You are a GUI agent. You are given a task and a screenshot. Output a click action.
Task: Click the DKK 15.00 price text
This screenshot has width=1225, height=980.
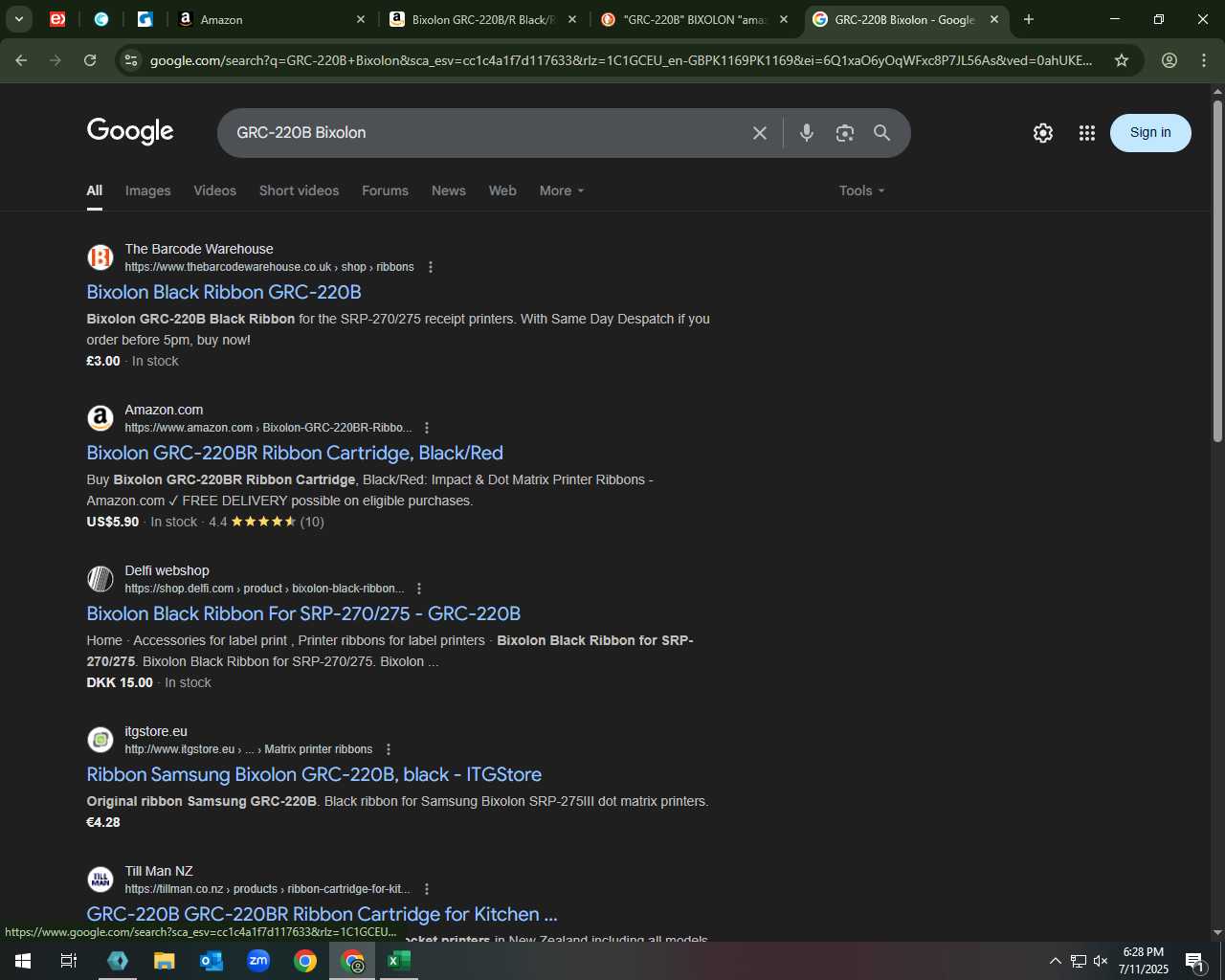(x=120, y=682)
